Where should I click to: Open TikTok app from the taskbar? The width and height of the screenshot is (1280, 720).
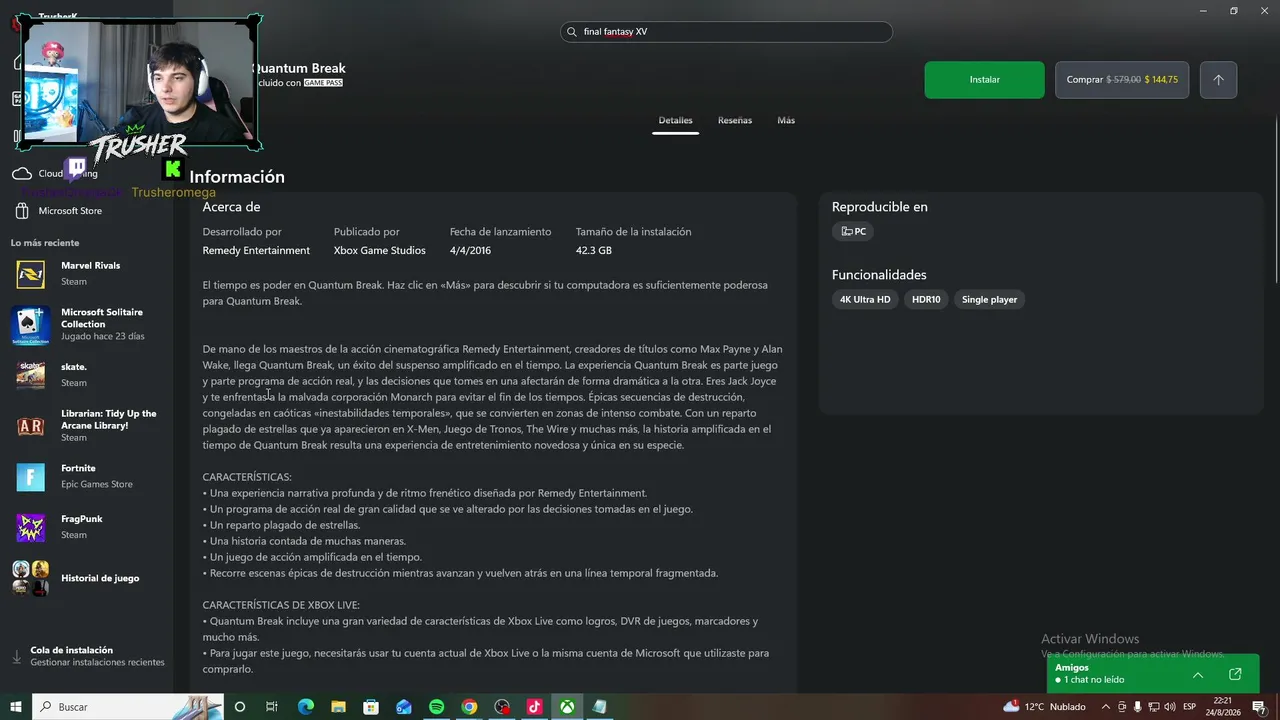point(534,707)
